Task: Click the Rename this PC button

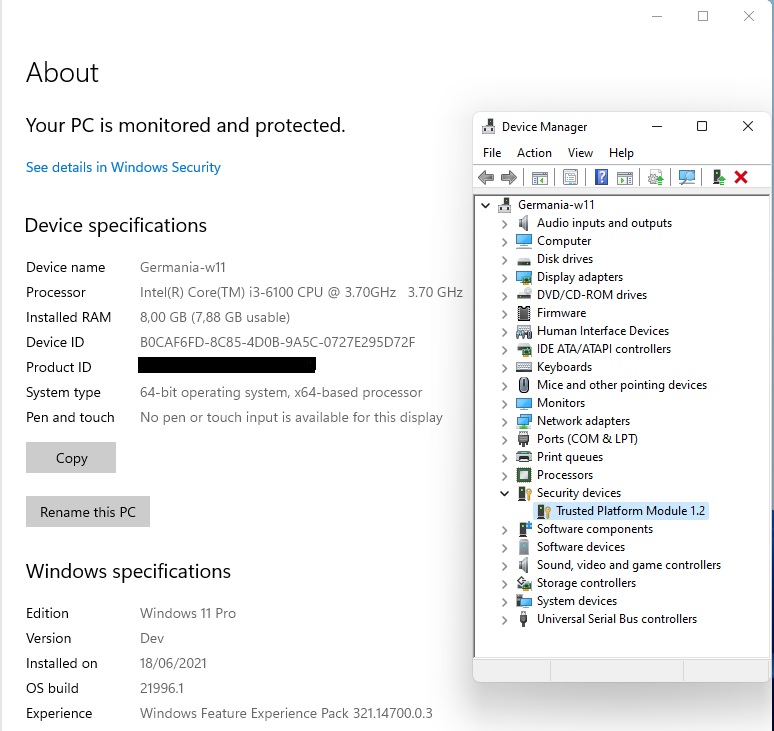Action: 88,511
